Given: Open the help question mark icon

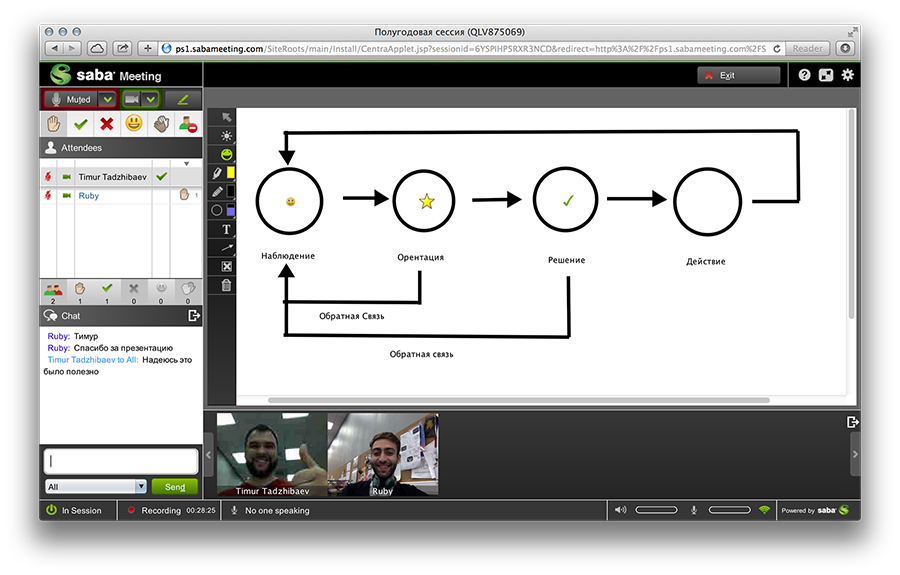Looking at the screenshot, I should click(804, 75).
